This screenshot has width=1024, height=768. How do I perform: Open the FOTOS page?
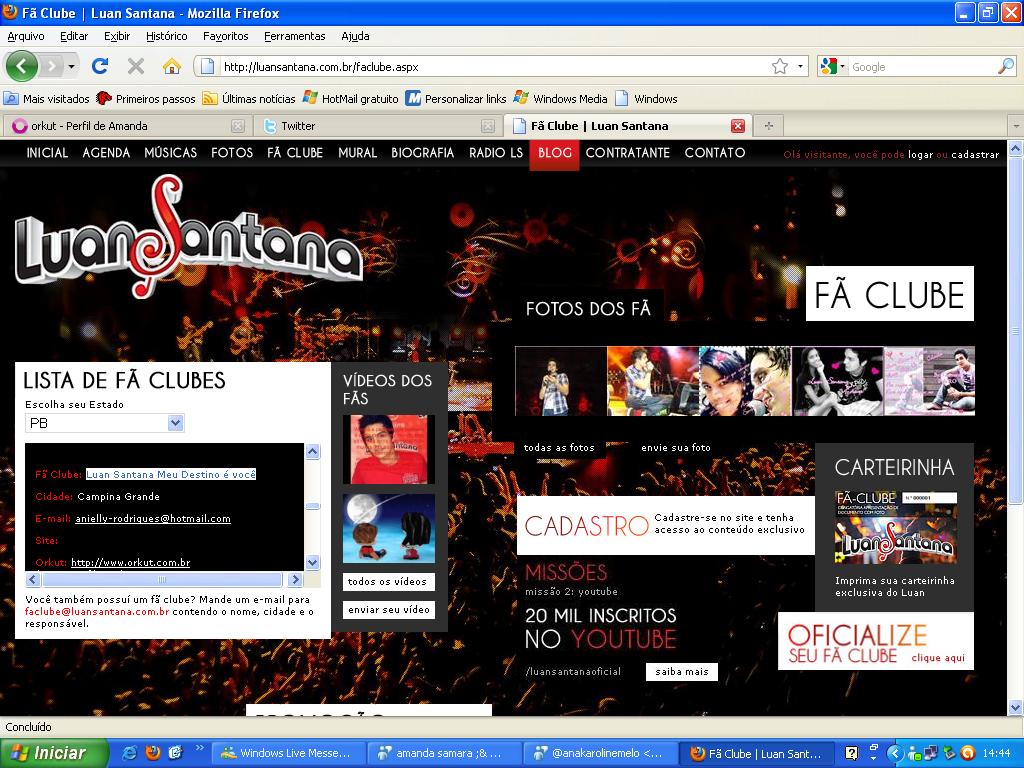pos(232,153)
